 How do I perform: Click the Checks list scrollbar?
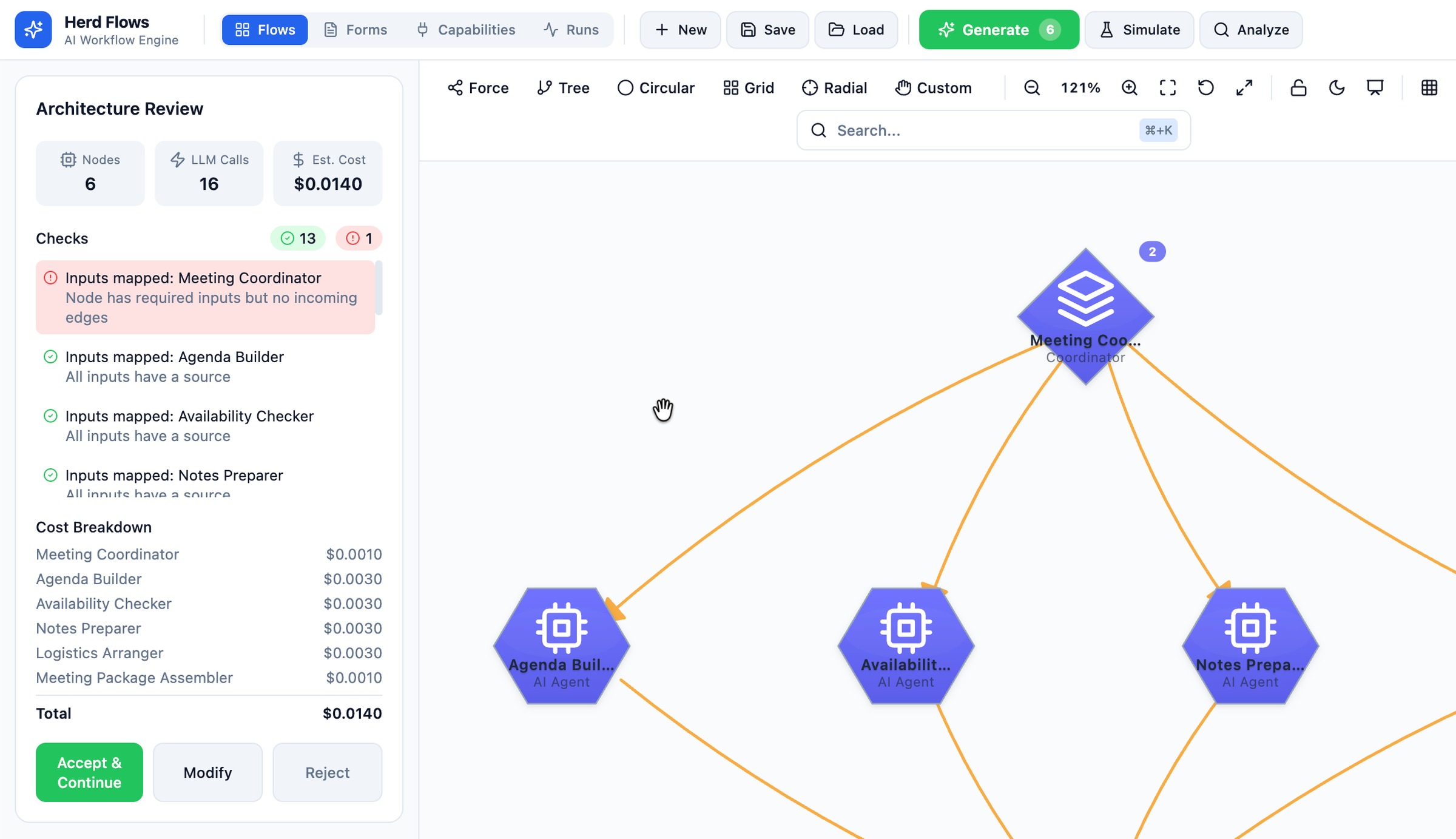tap(379, 288)
